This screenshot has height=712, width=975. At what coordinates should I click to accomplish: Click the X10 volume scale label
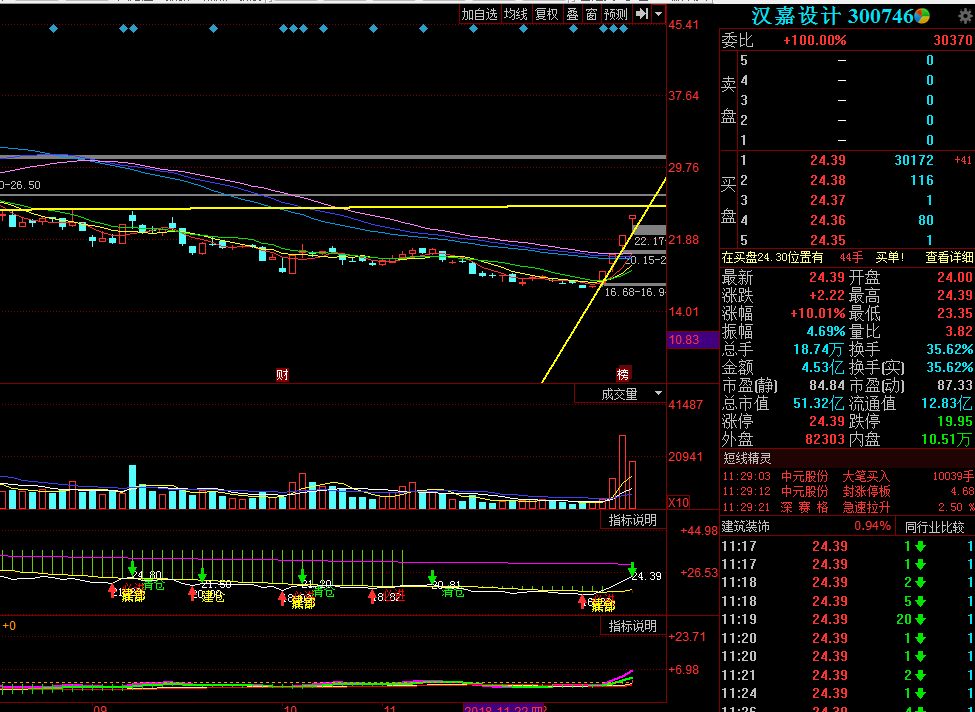(679, 502)
